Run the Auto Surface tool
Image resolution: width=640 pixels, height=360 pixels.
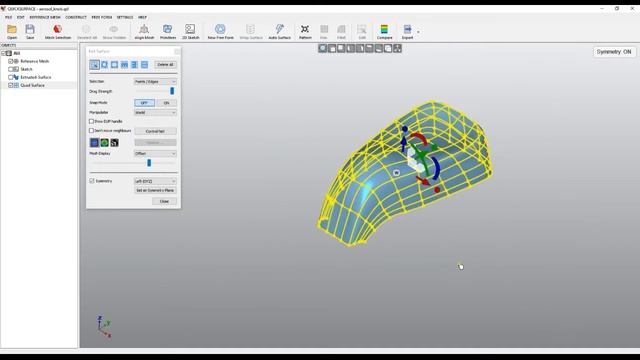coord(280,31)
